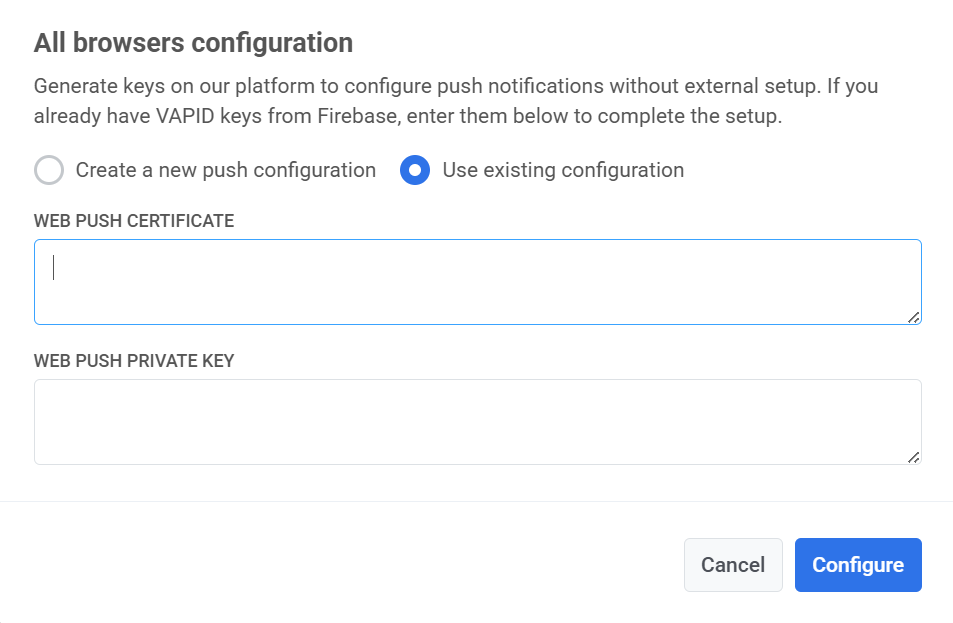The width and height of the screenshot is (953, 623).
Task: Focus the Web Push Private Key text area
Action: (477, 422)
